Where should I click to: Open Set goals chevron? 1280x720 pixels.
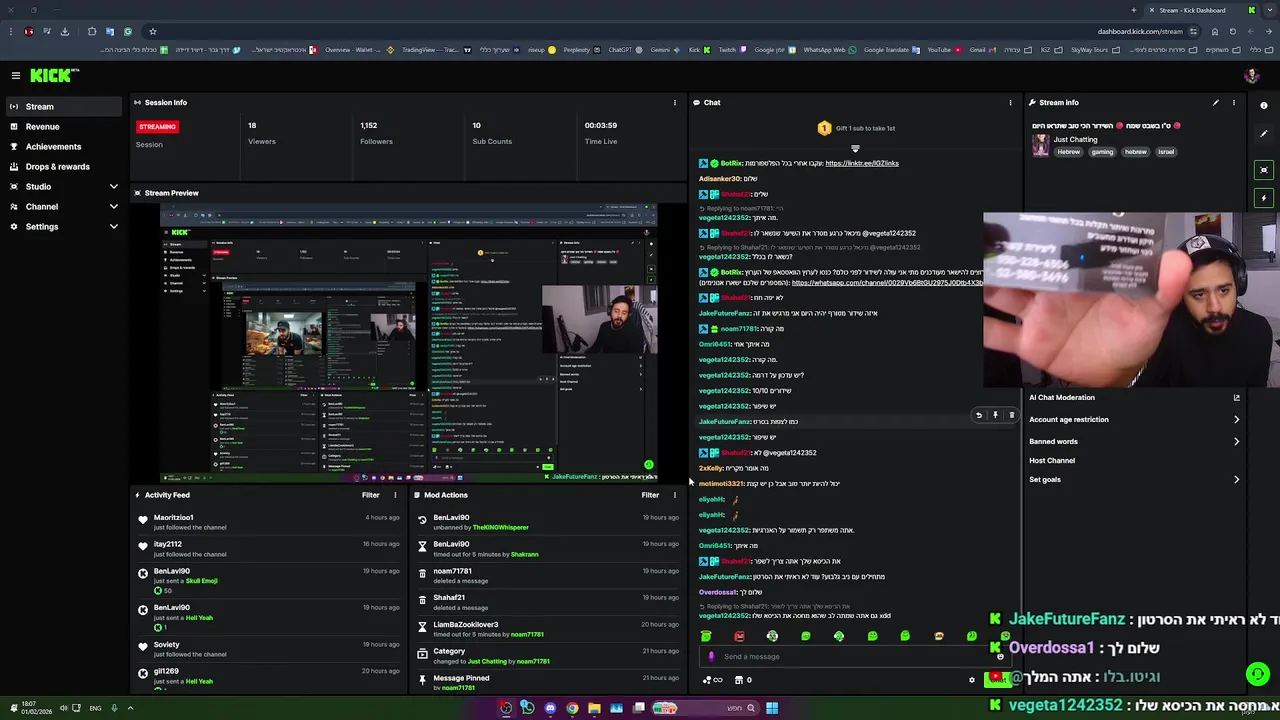pos(1236,480)
